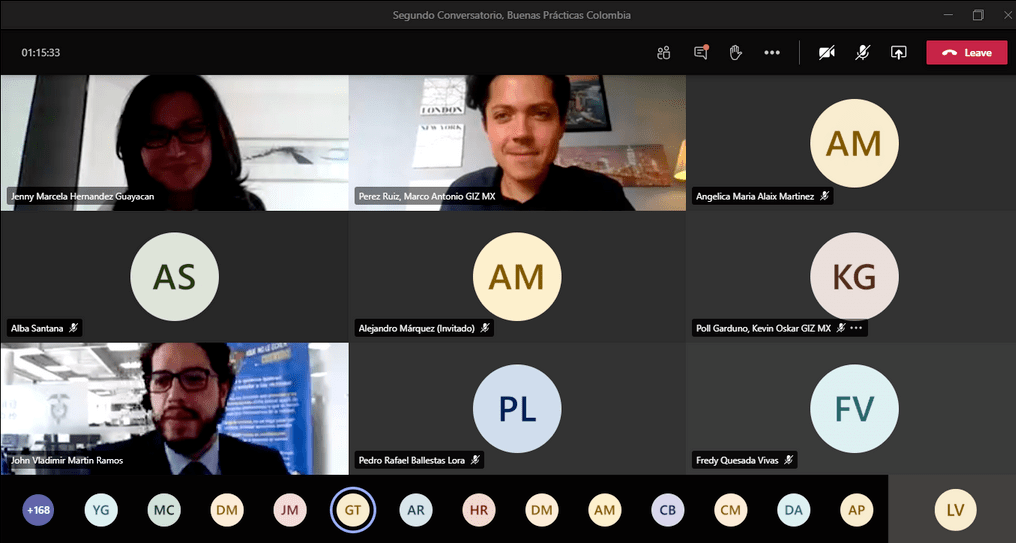The image size is (1016, 543).
Task: Click the Fredy Quesada Vivas FV avatar
Action: (x=853, y=408)
